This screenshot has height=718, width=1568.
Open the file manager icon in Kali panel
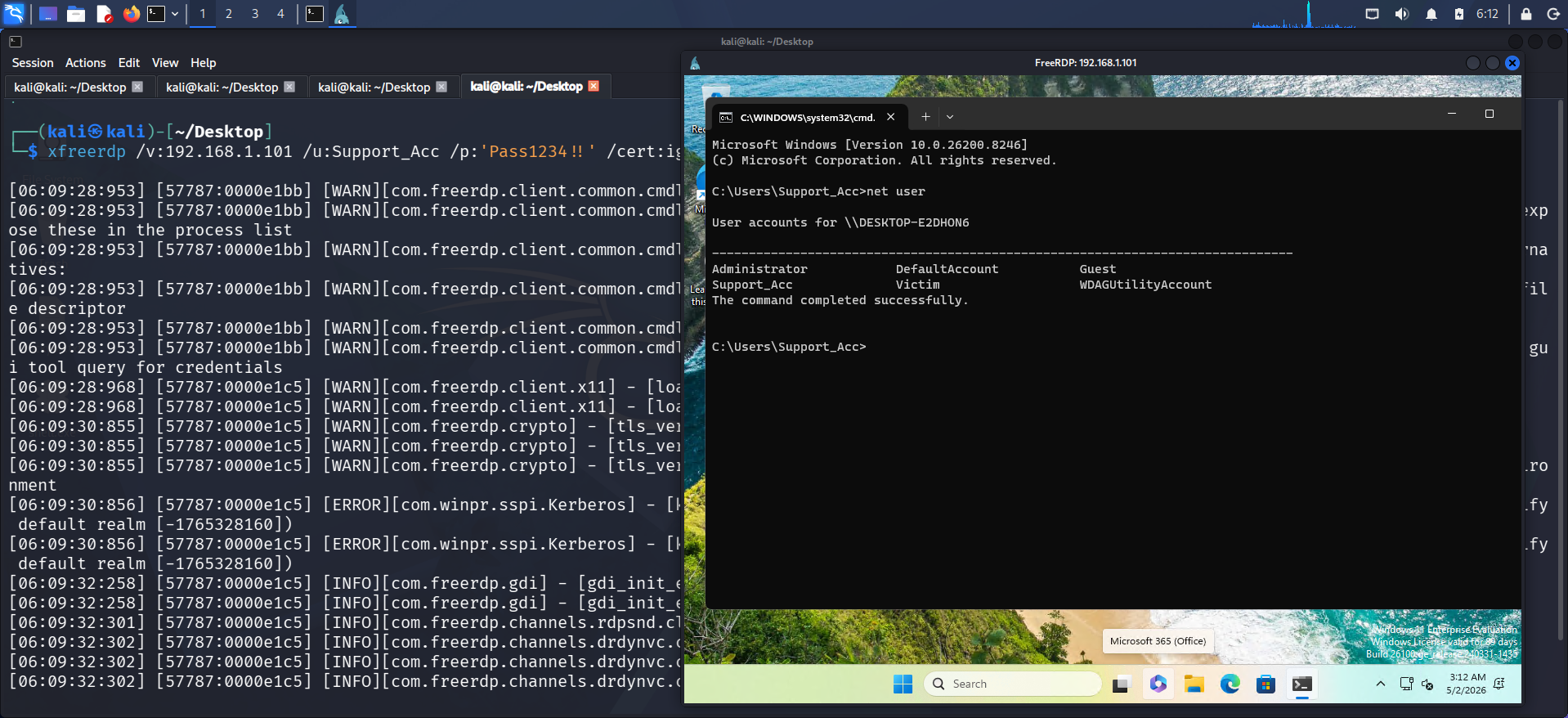(x=76, y=14)
